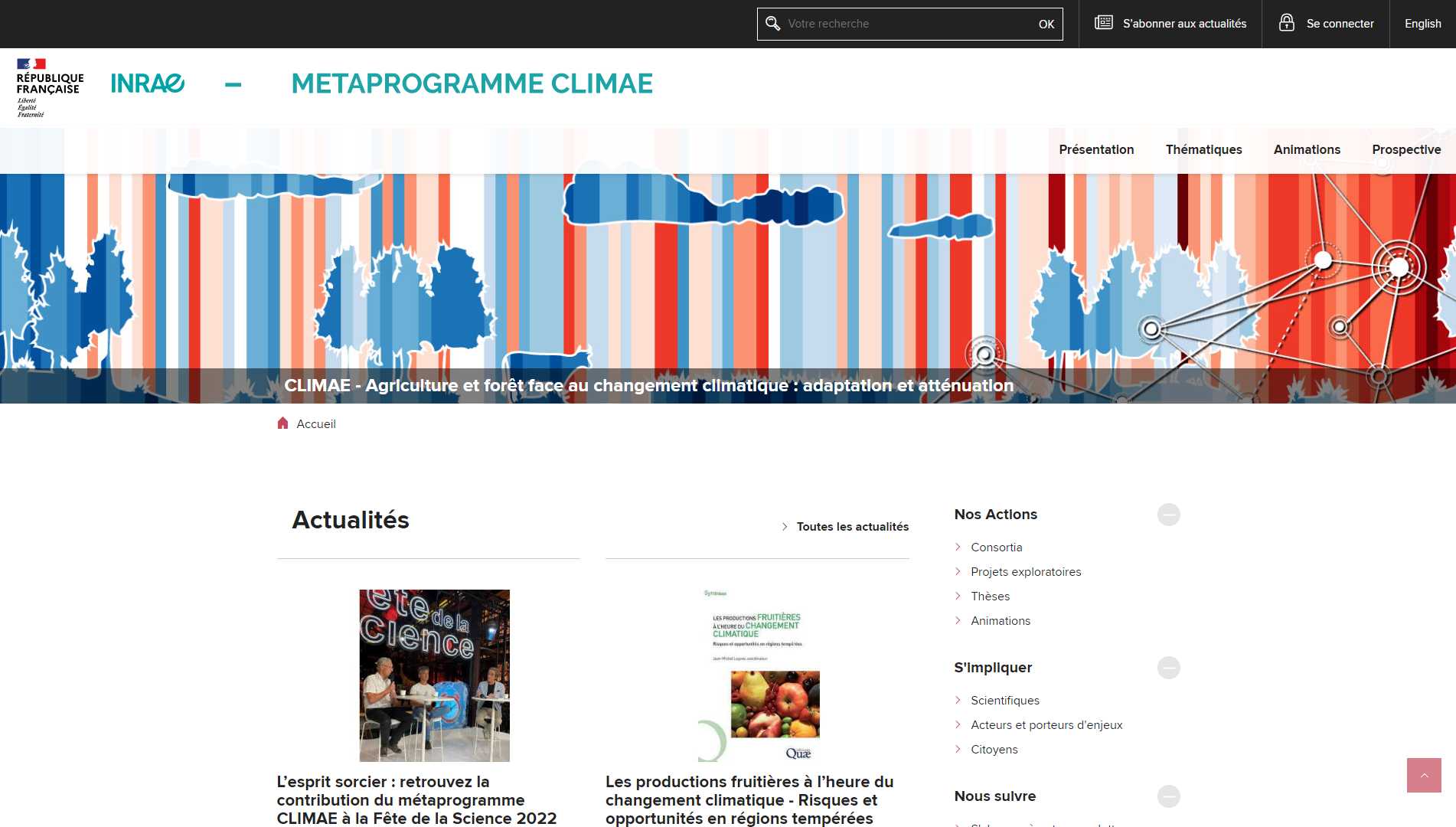Open the République Française logo

pos(51,87)
